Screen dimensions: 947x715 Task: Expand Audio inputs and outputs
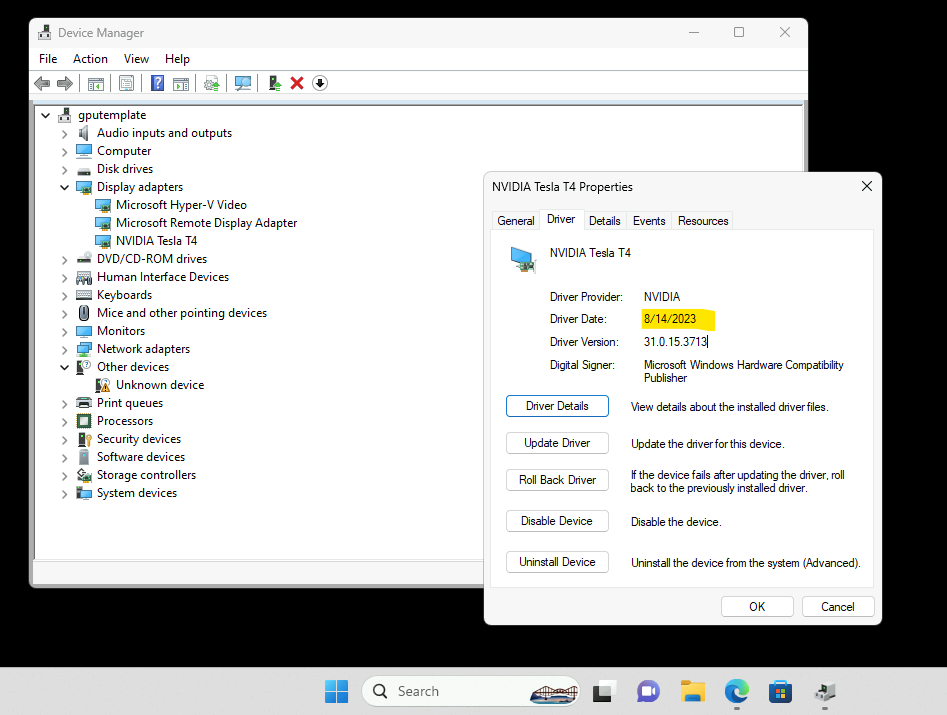tap(65, 133)
